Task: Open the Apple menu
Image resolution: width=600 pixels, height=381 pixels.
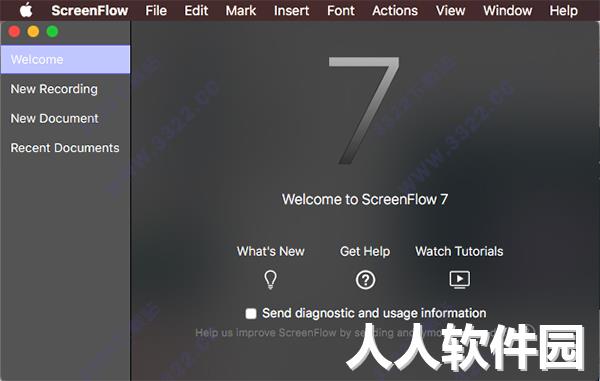Action: 26,10
